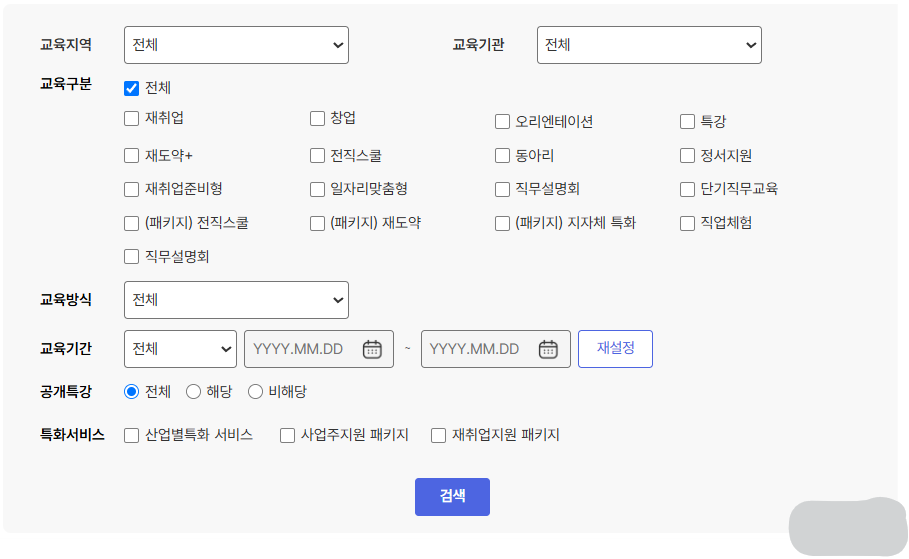Check the 재취업준비형 checkbox
Screen dimensions: 909x559
coord(132,190)
